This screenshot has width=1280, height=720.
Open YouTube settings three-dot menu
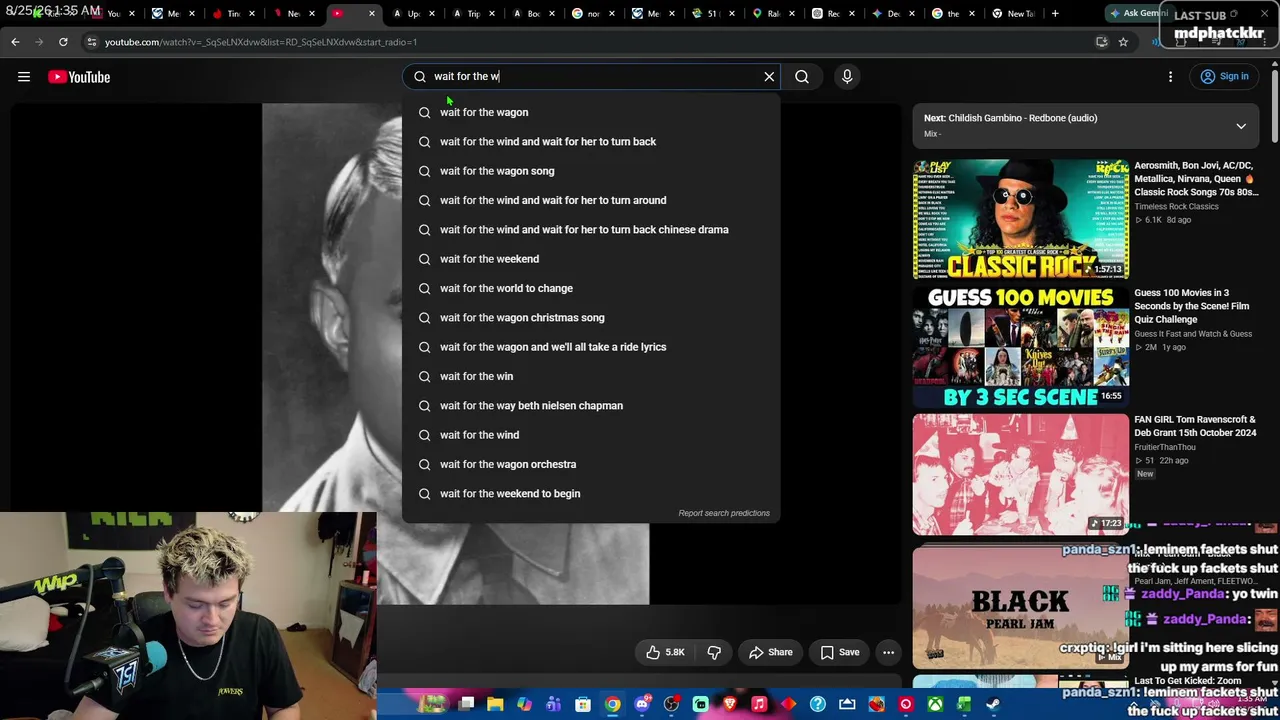tap(1171, 77)
